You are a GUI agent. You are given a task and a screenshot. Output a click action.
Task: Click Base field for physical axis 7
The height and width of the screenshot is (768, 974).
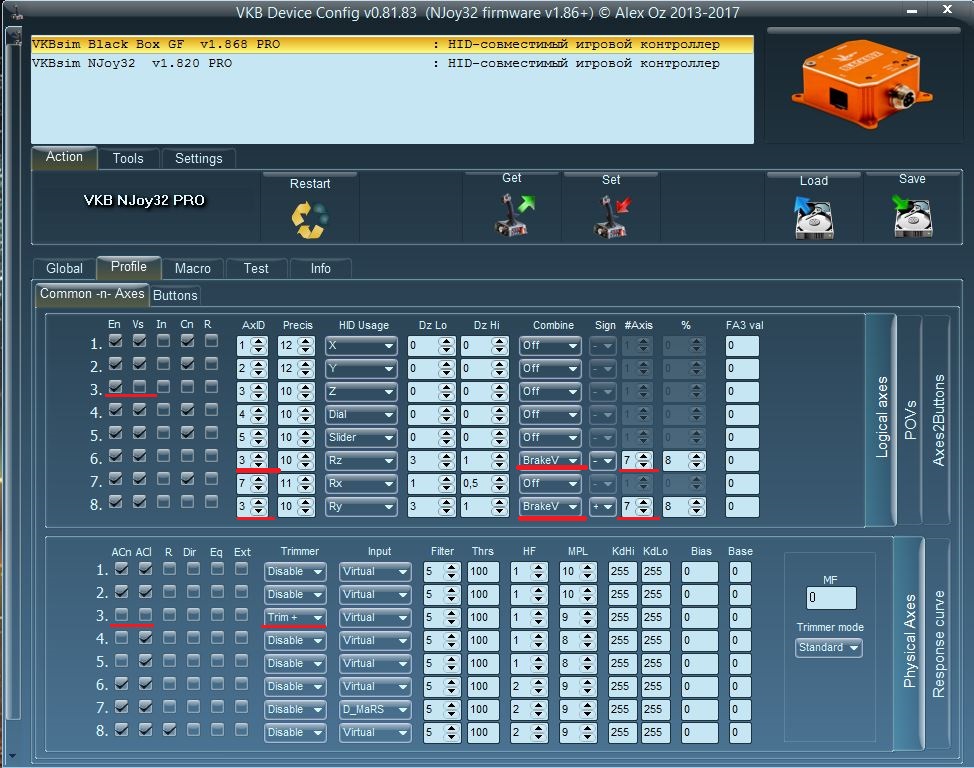click(x=740, y=710)
